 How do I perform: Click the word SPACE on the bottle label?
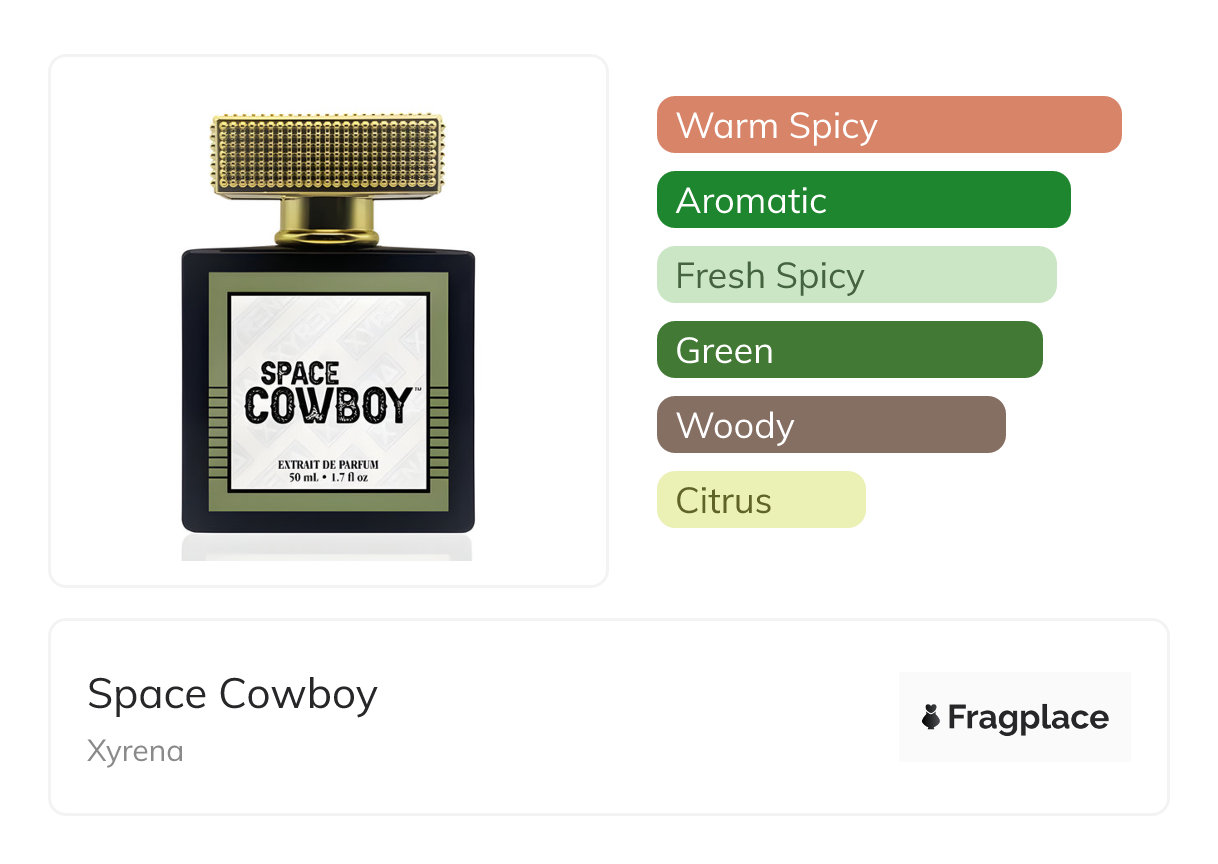tap(299, 373)
